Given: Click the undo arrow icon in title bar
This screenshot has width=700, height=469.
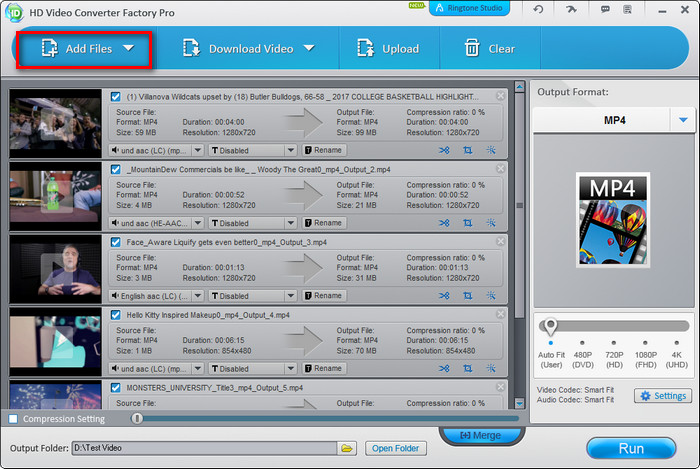Looking at the screenshot, I should [538, 9].
